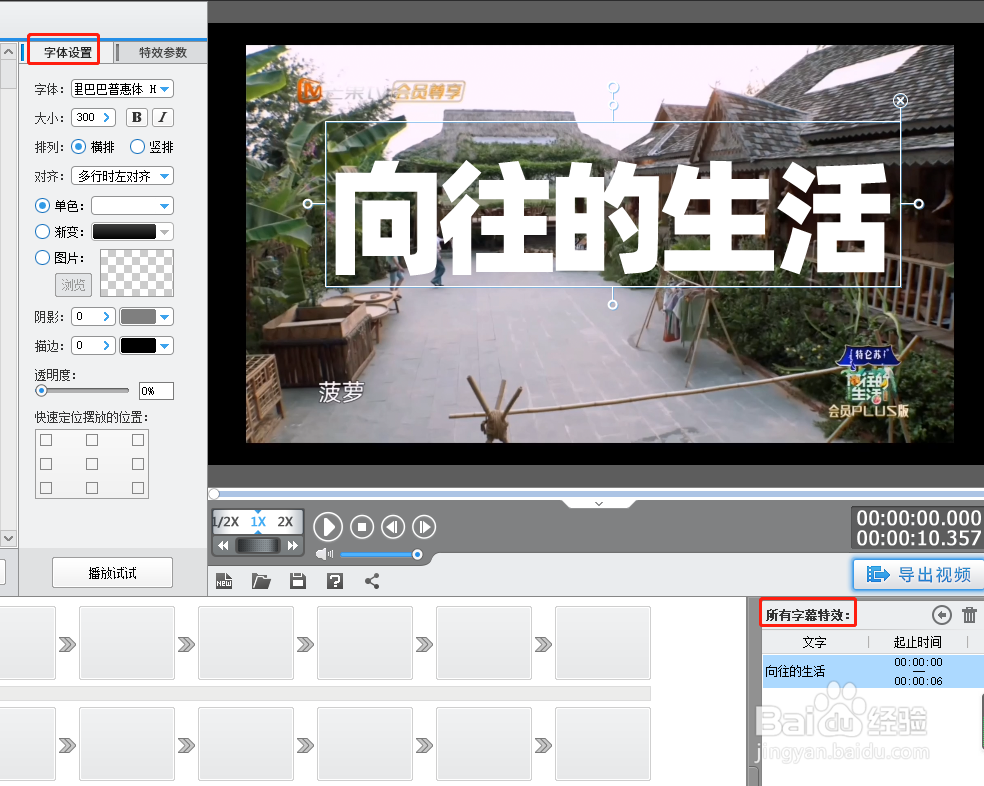984x786 pixels.
Task: Click the left panel scroll-down arrow
Action: [x=8, y=538]
